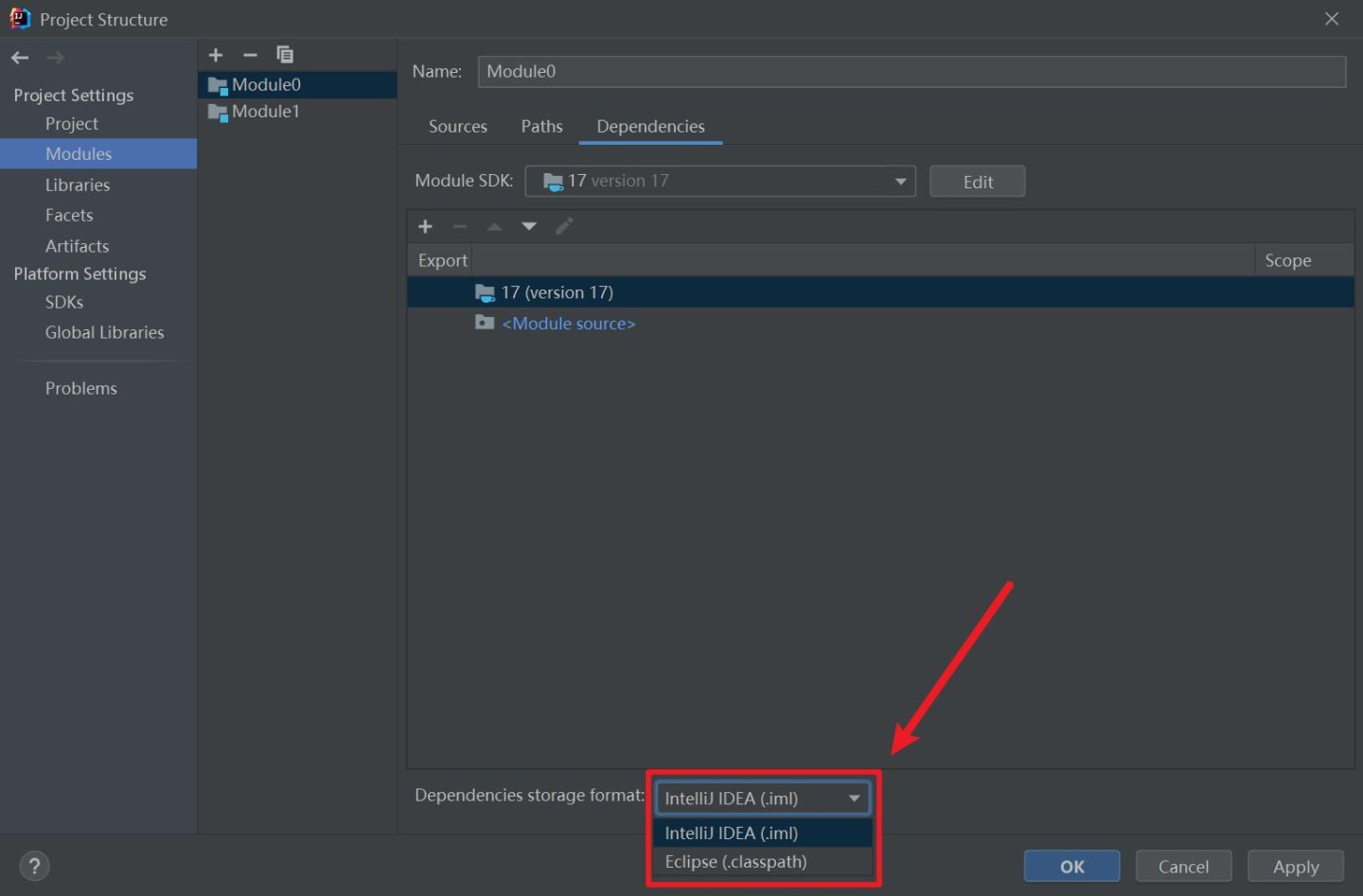Screen dimensions: 1363x896
Task: Click the forward navigation arrow
Action: (56, 58)
